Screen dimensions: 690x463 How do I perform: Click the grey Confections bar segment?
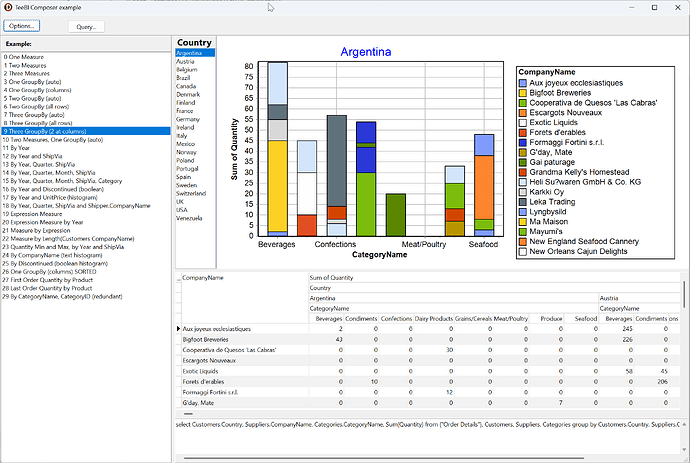337,161
